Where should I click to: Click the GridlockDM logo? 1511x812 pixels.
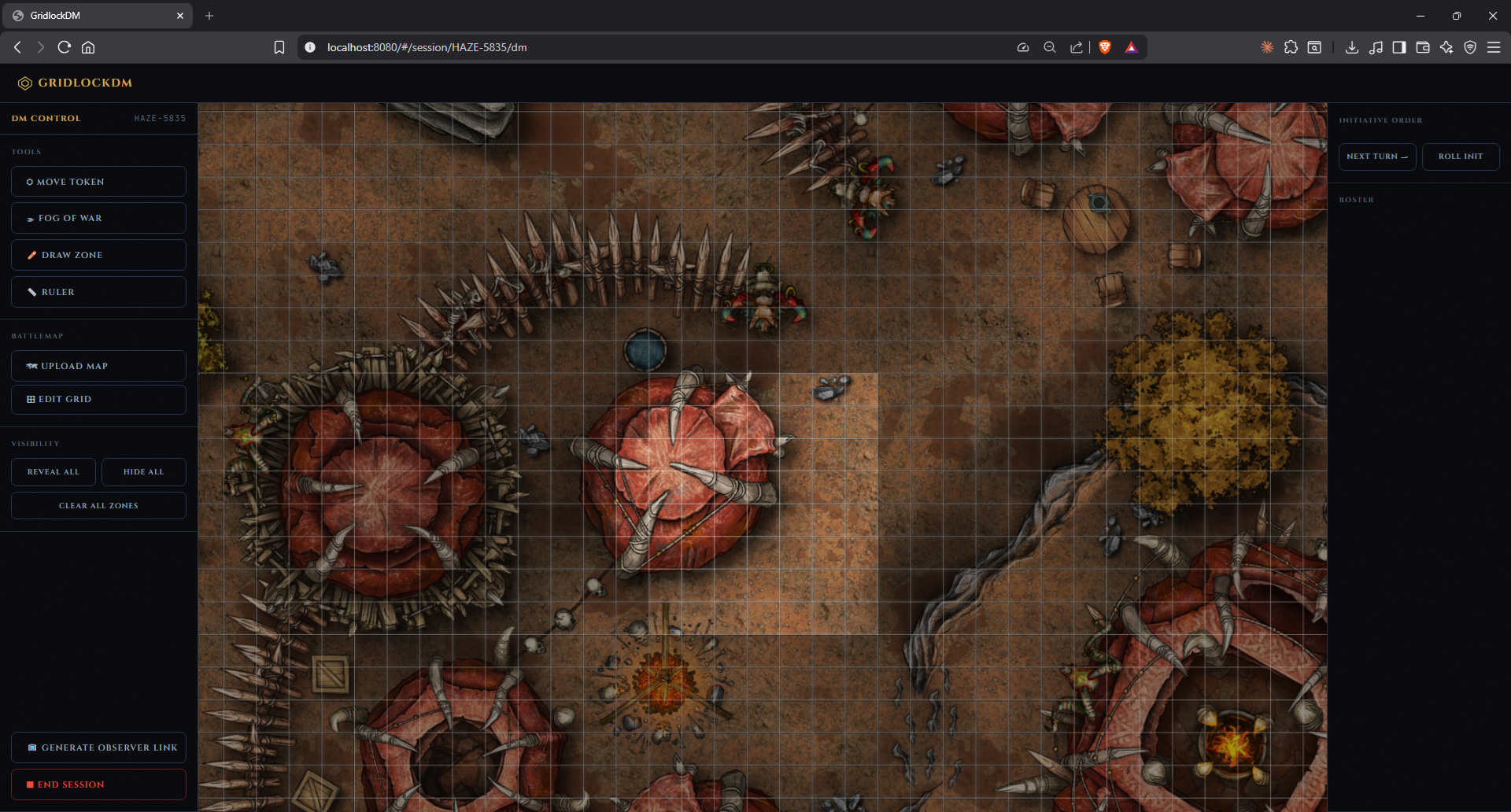click(74, 83)
